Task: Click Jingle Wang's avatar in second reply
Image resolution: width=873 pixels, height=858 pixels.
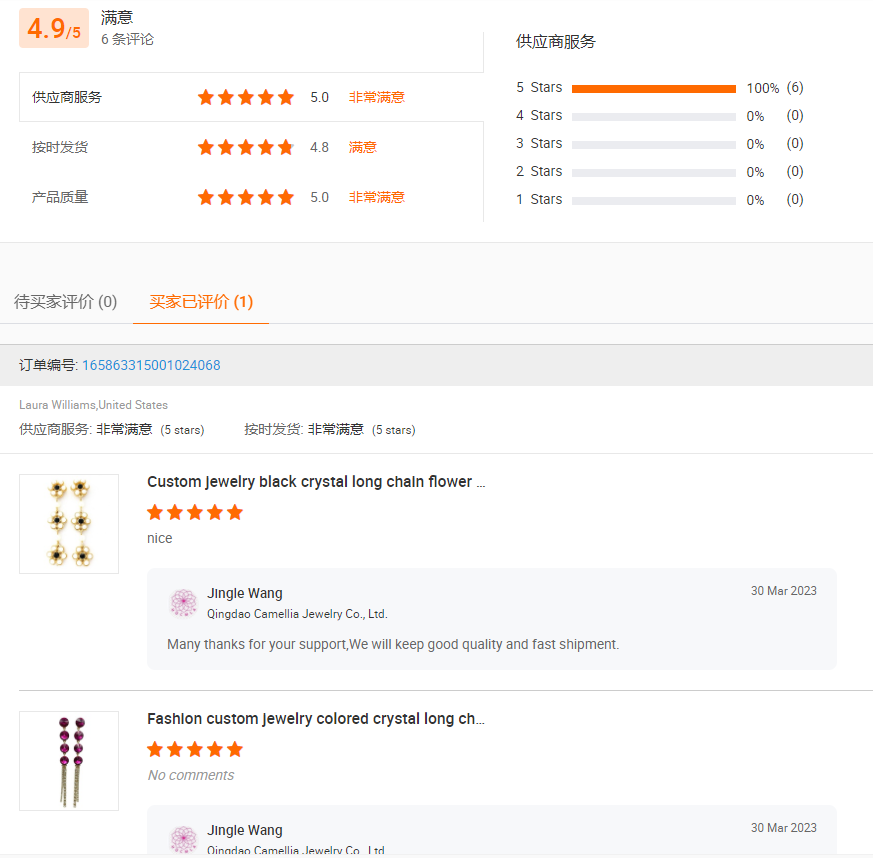Action: point(183,839)
